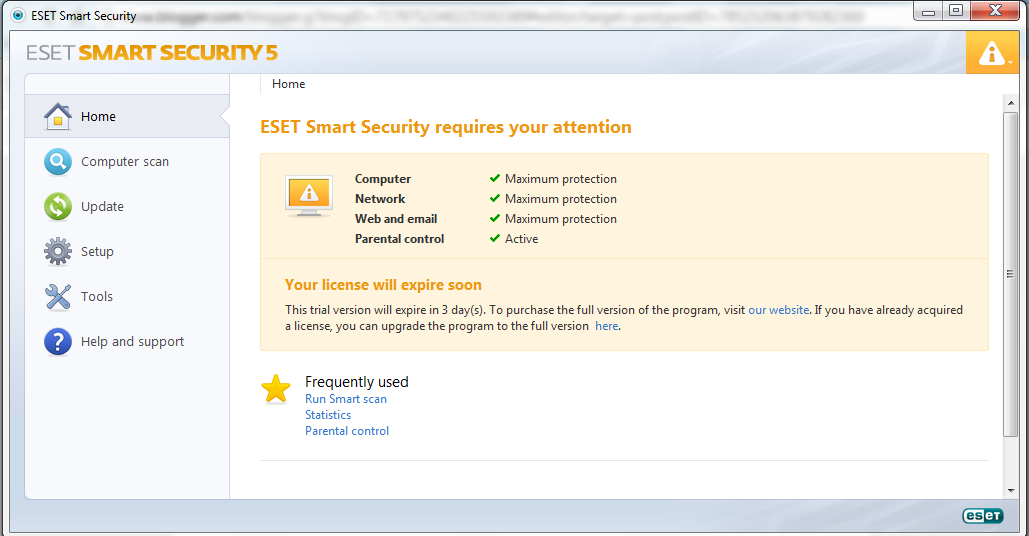Click the vertical scrollbar thumb

1011,274
